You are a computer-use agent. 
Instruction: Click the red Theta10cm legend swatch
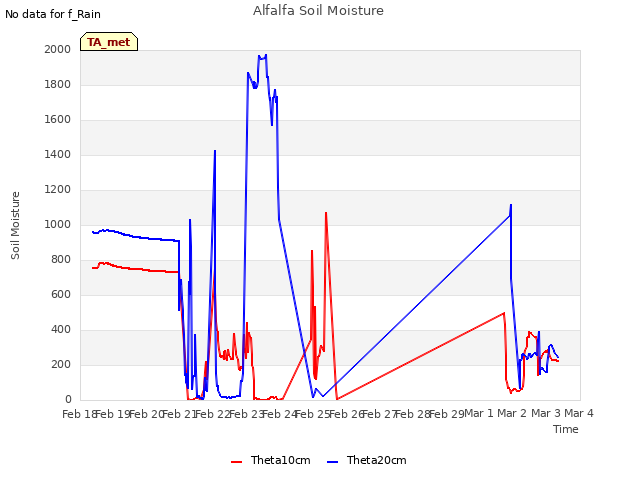tap(236, 462)
